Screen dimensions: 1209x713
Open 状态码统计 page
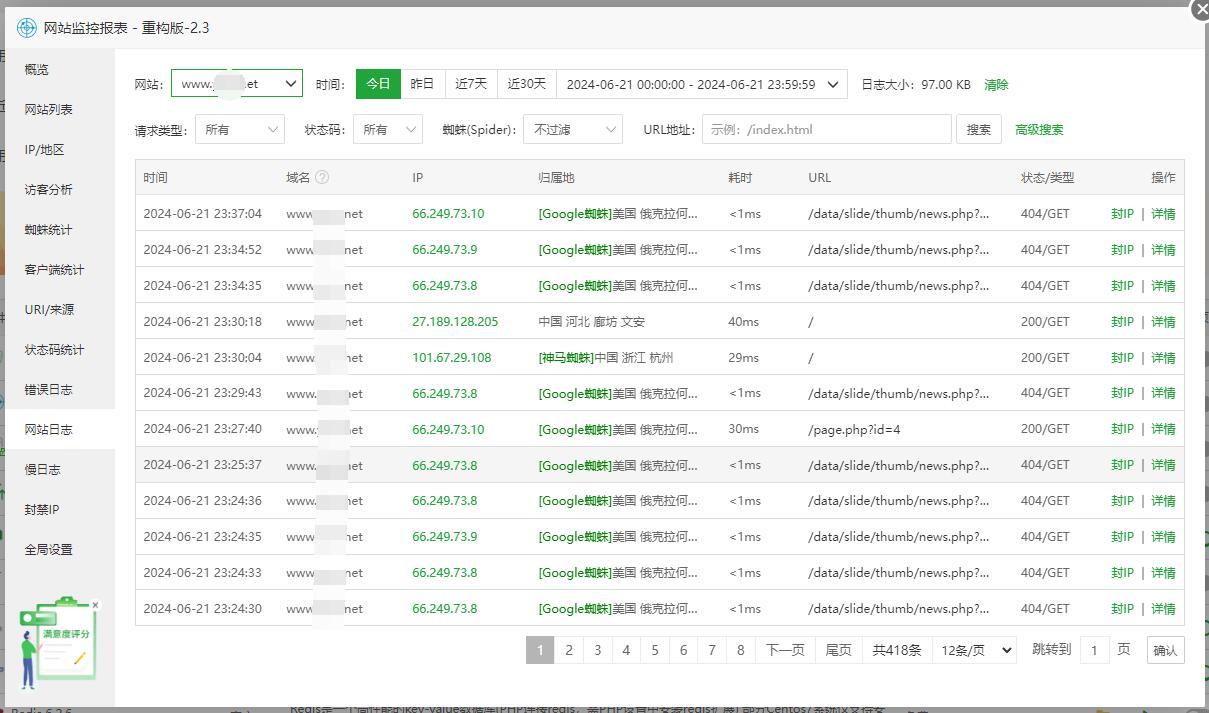pos(59,350)
